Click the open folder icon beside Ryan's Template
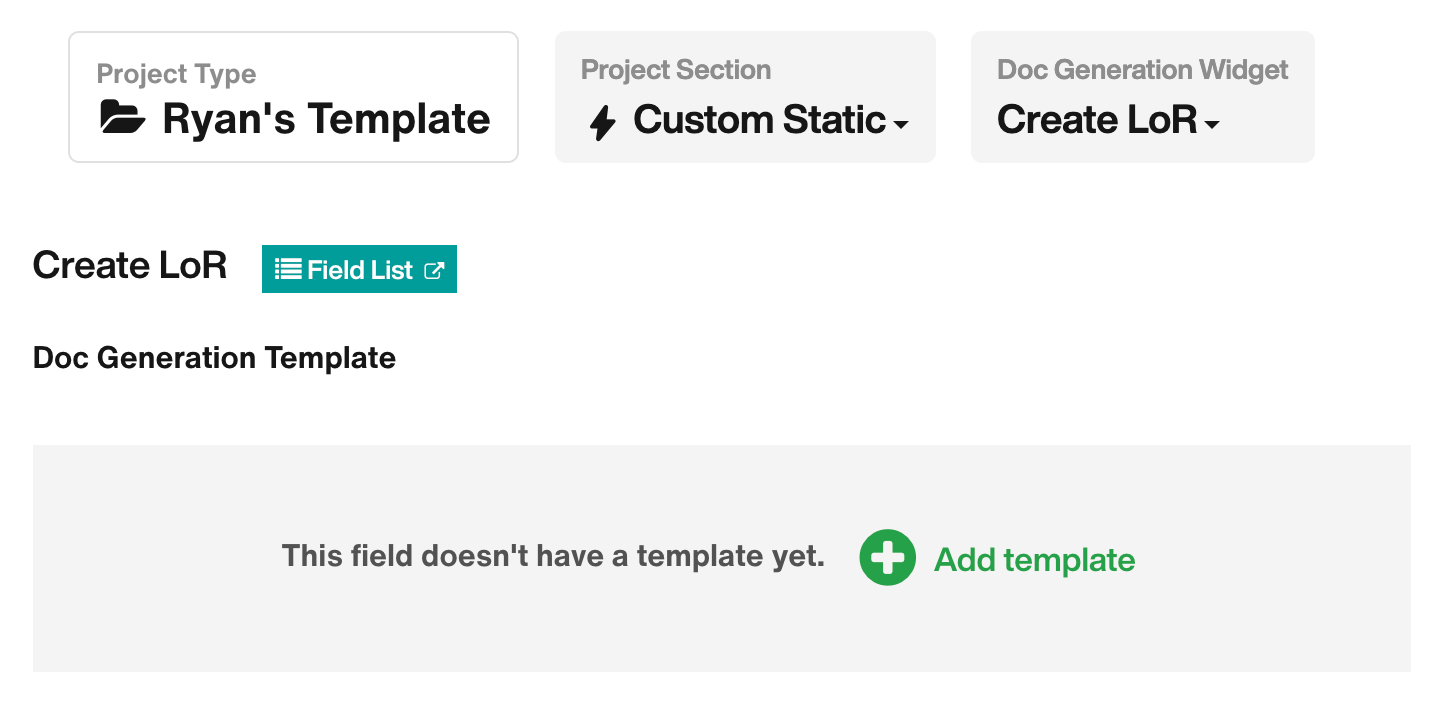The width and height of the screenshot is (1448, 712). pos(123,119)
